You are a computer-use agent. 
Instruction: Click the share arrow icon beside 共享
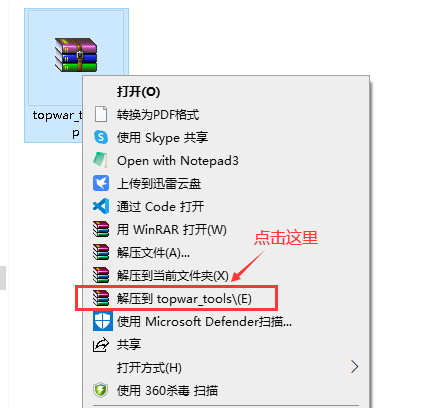click(x=101, y=345)
